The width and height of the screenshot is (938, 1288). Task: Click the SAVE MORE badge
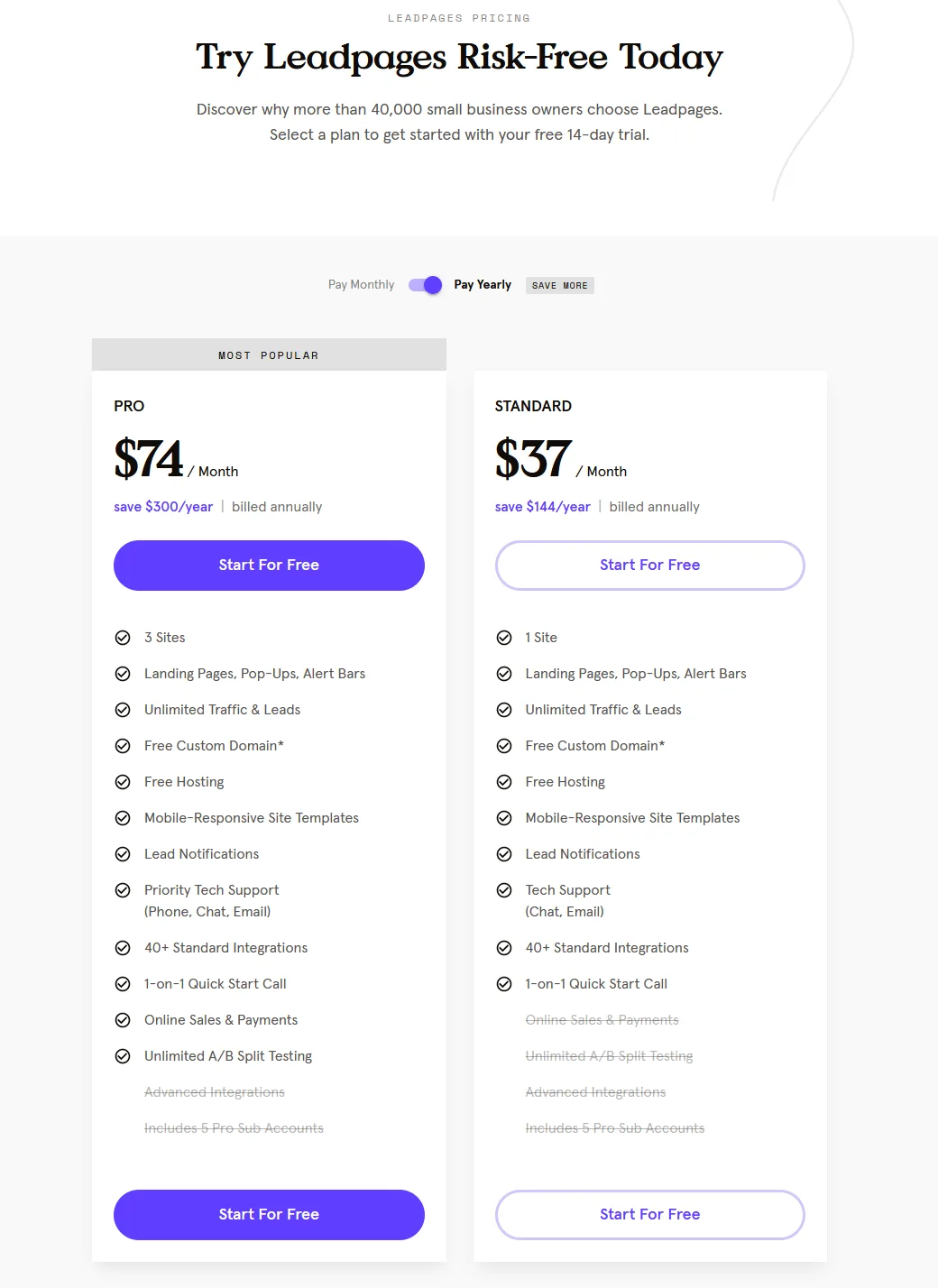(559, 286)
